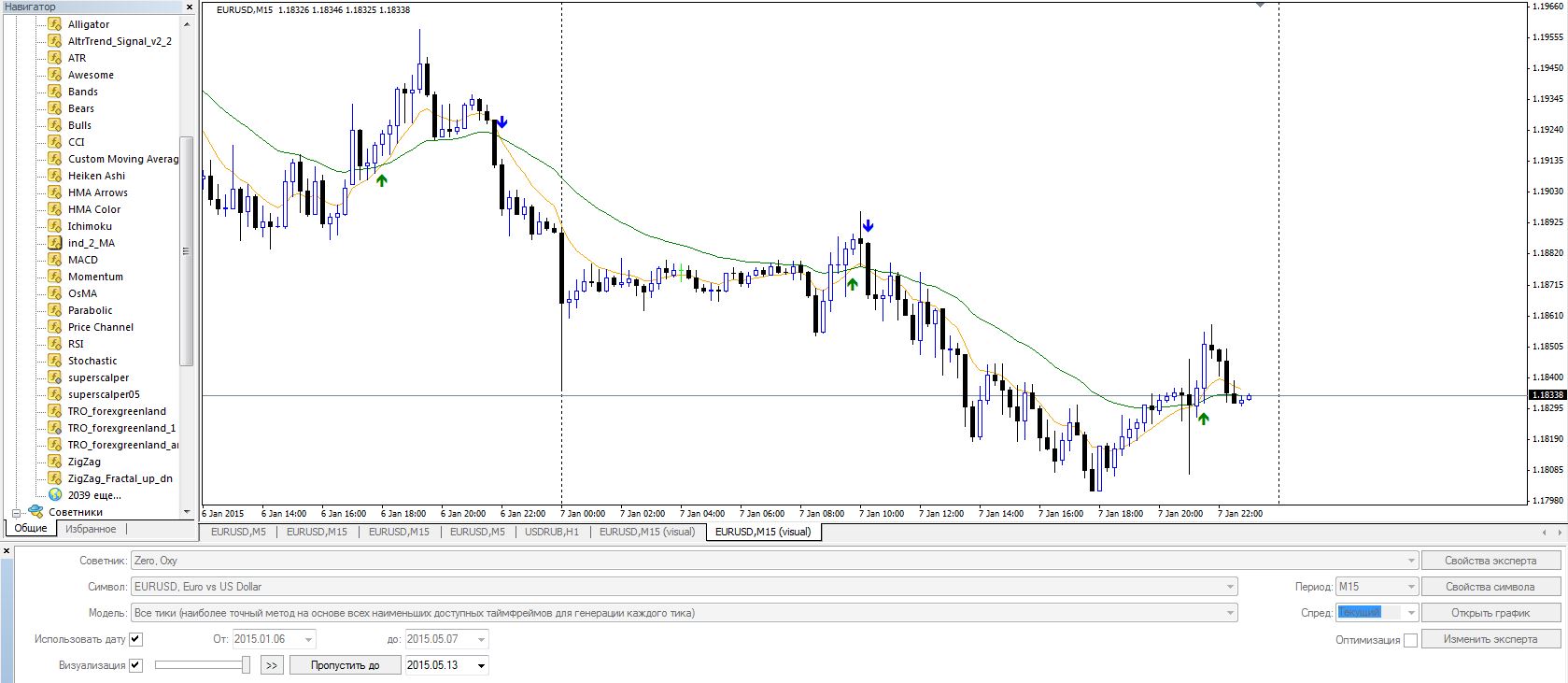The width and height of the screenshot is (1568, 683).
Task: Click the Alligator indicator icon
Action: click(55, 24)
